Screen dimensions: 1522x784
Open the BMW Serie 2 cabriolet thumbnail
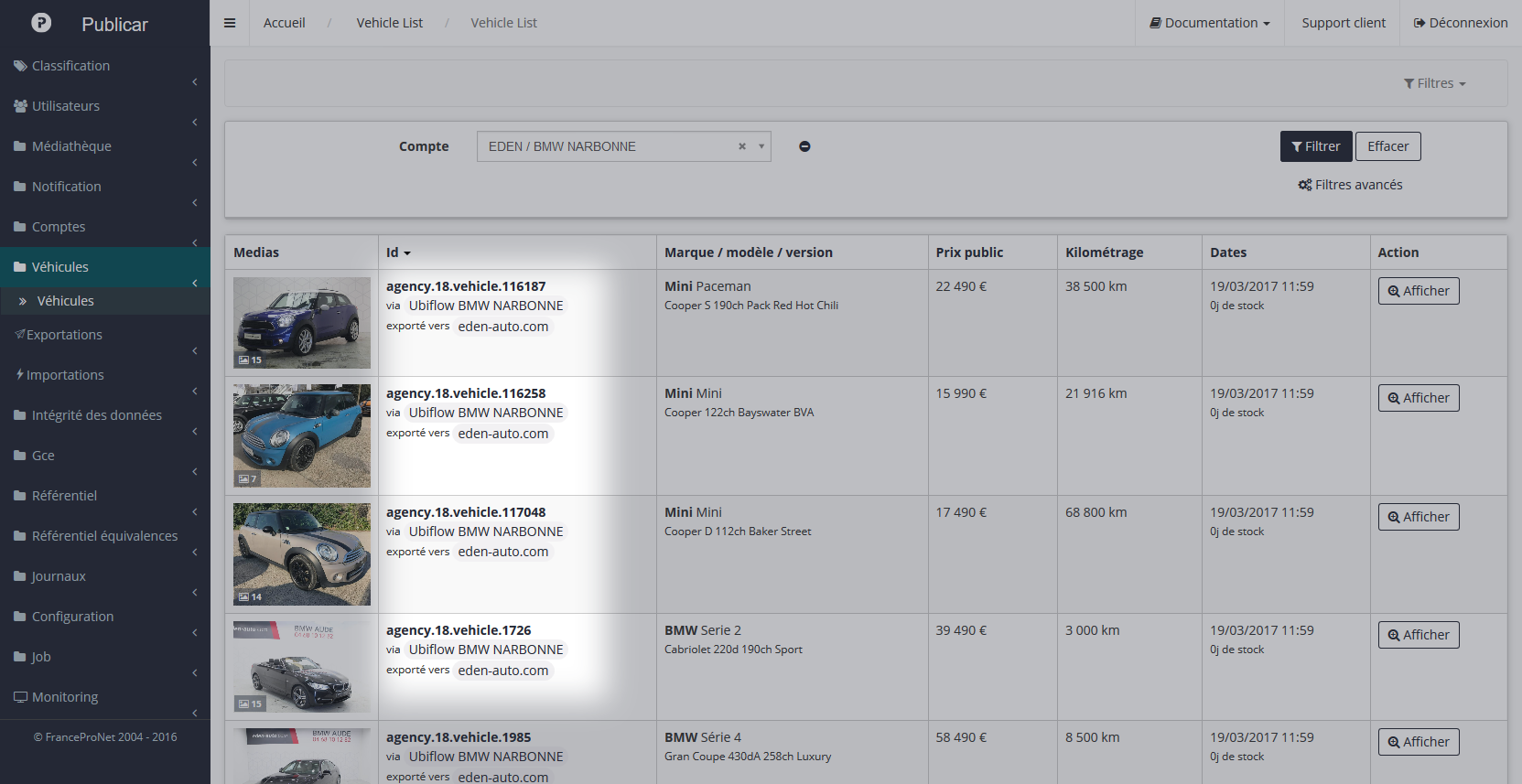(x=302, y=667)
